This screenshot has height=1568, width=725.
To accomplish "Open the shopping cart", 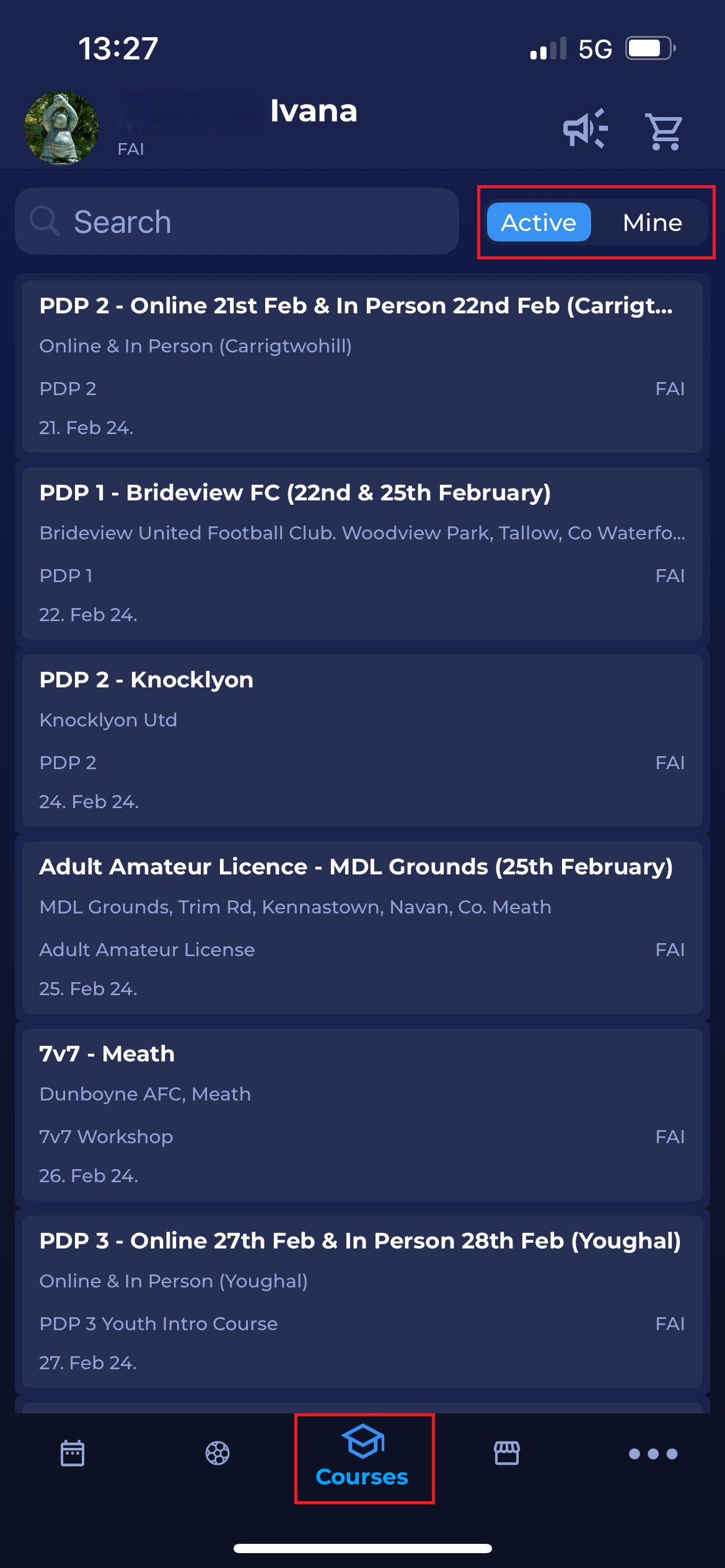I will click(x=664, y=131).
